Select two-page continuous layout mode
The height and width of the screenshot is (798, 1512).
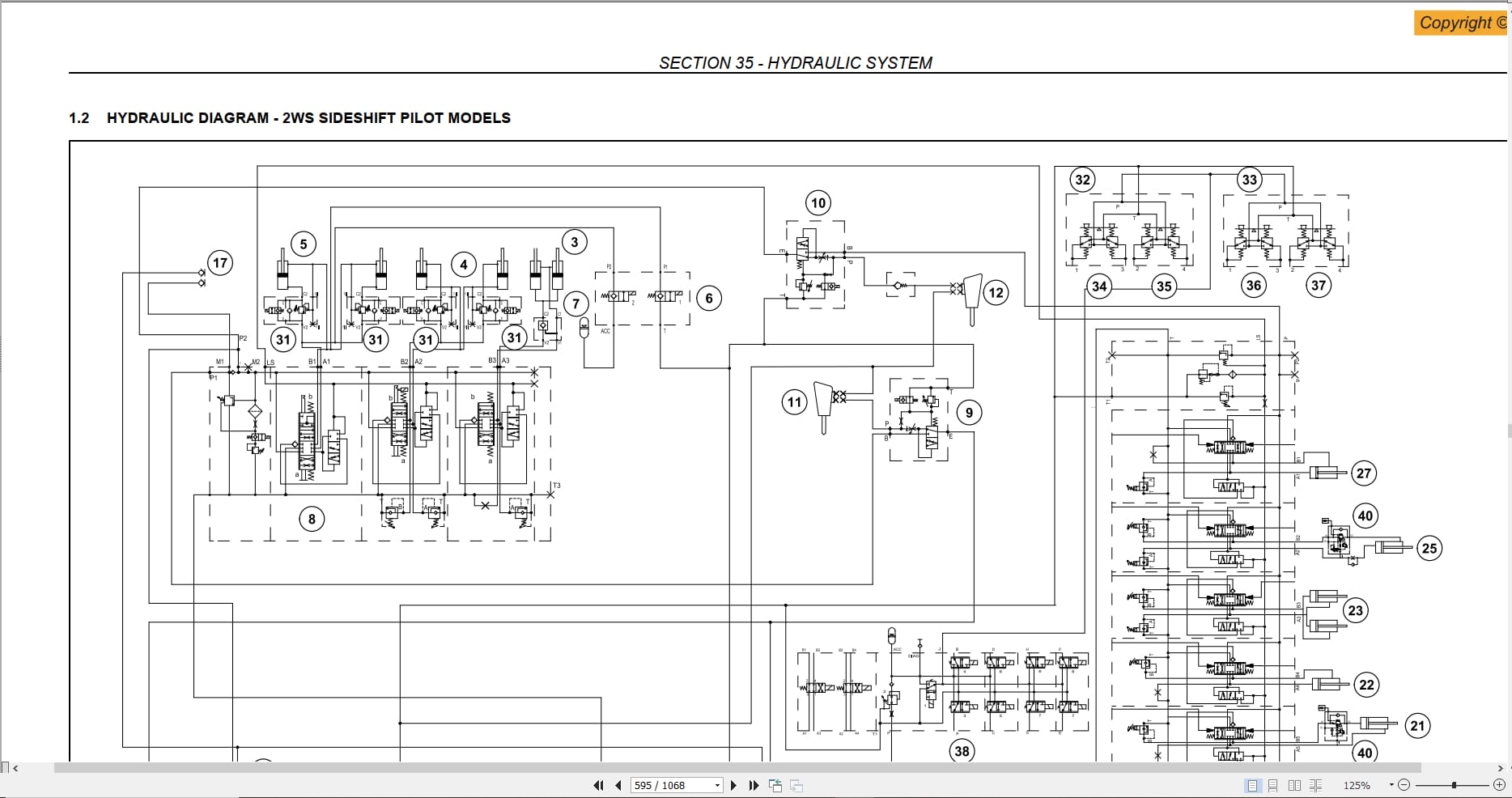click(1318, 785)
